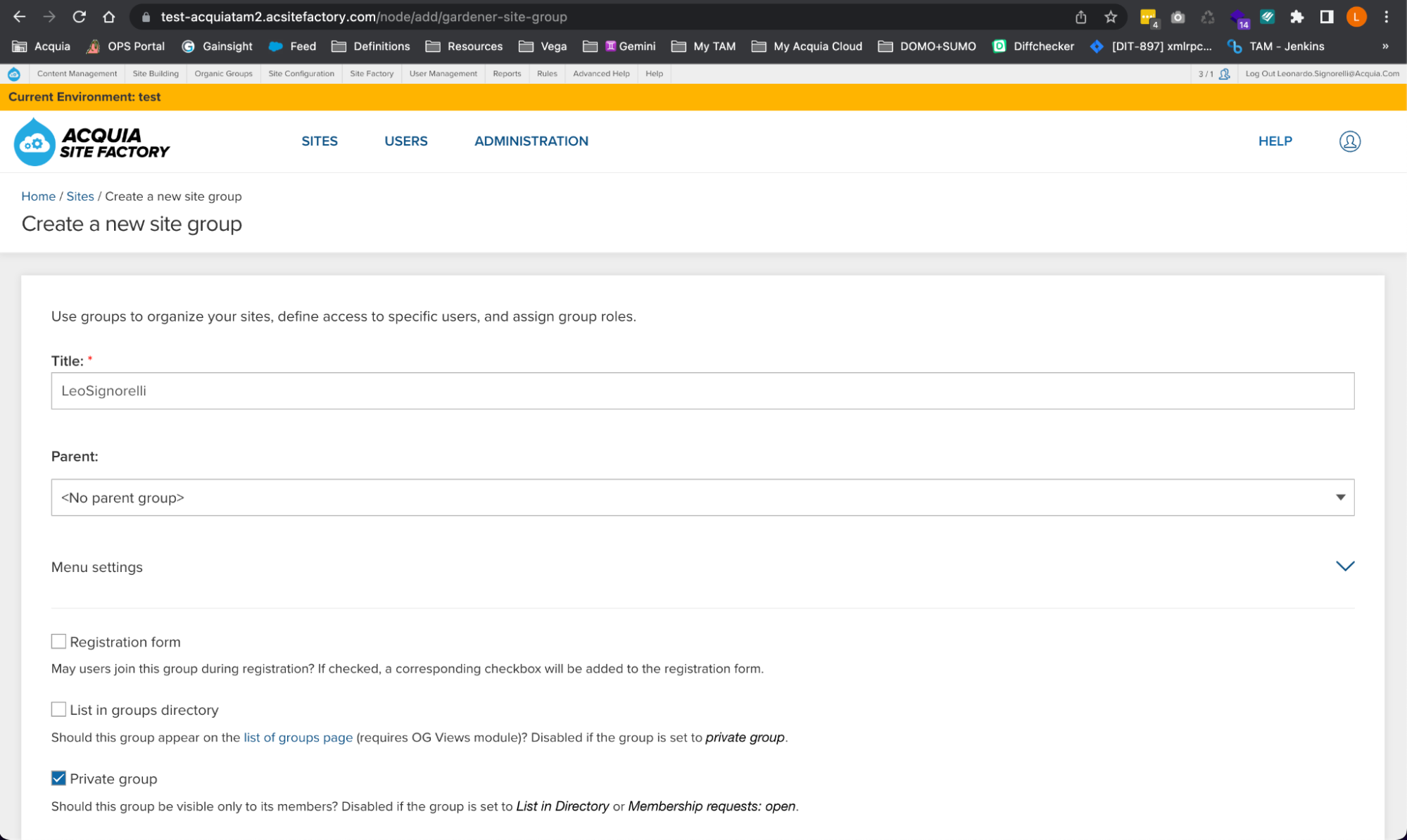This screenshot has height=840, width=1407.
Task: Open the ADMINISTRATION navigation menu item
Action: click(531, 141)
